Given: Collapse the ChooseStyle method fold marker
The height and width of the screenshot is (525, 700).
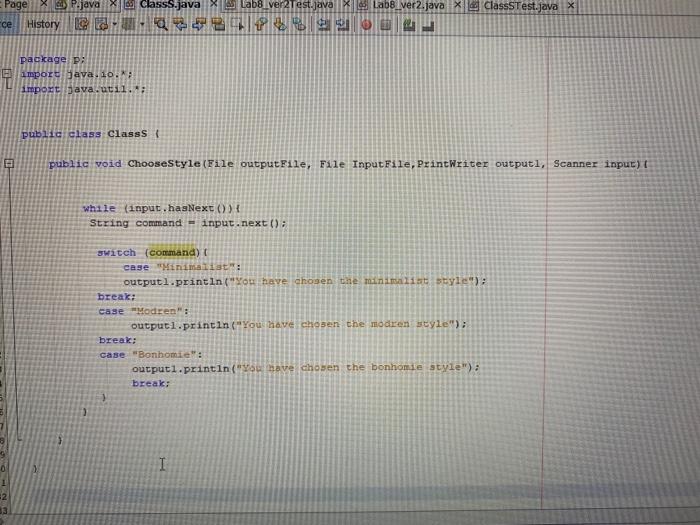Looking at the screenshot, I should tap(9, 164).
